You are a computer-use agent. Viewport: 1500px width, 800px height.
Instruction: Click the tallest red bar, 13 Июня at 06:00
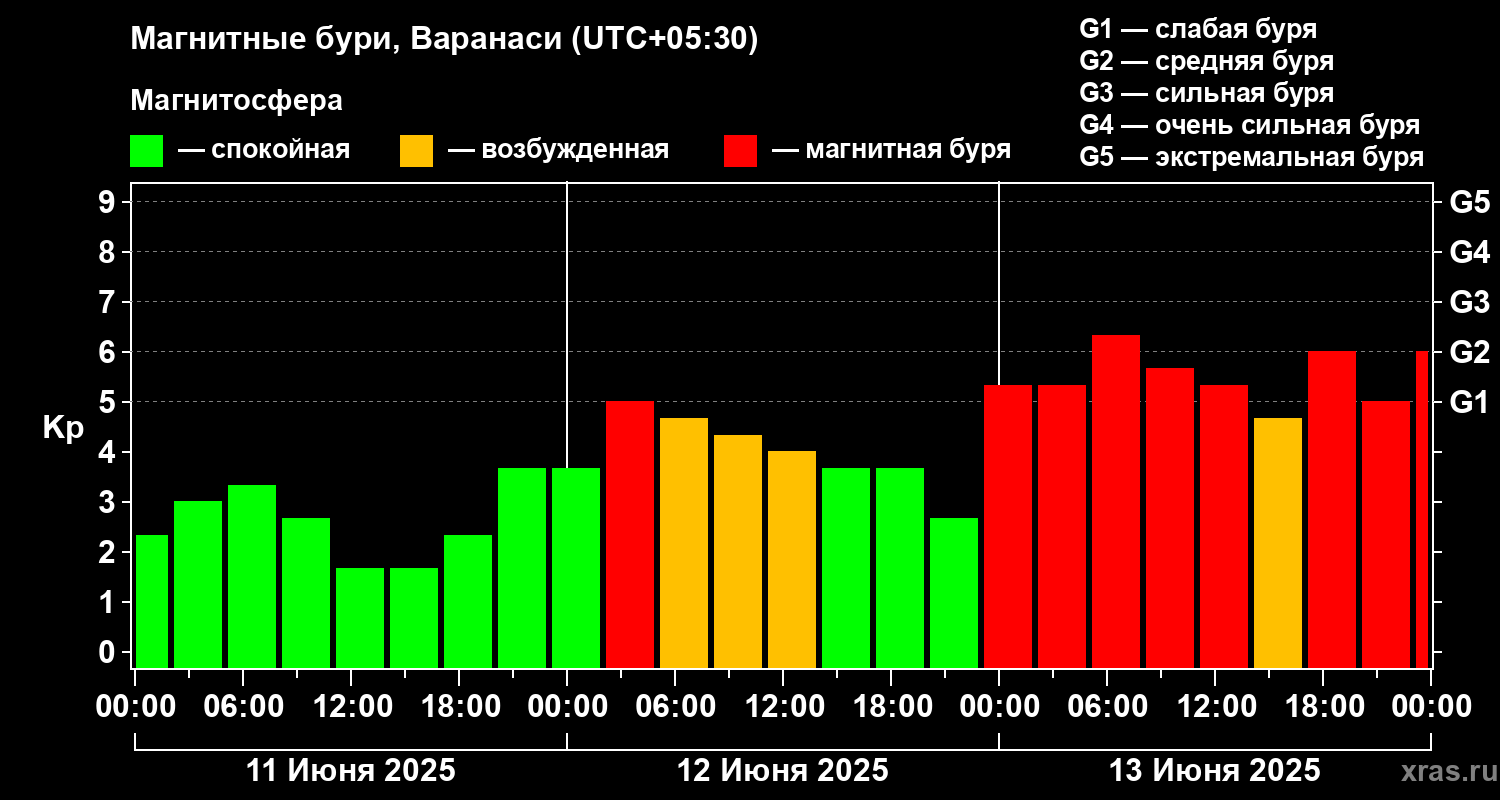[1116, 501]
